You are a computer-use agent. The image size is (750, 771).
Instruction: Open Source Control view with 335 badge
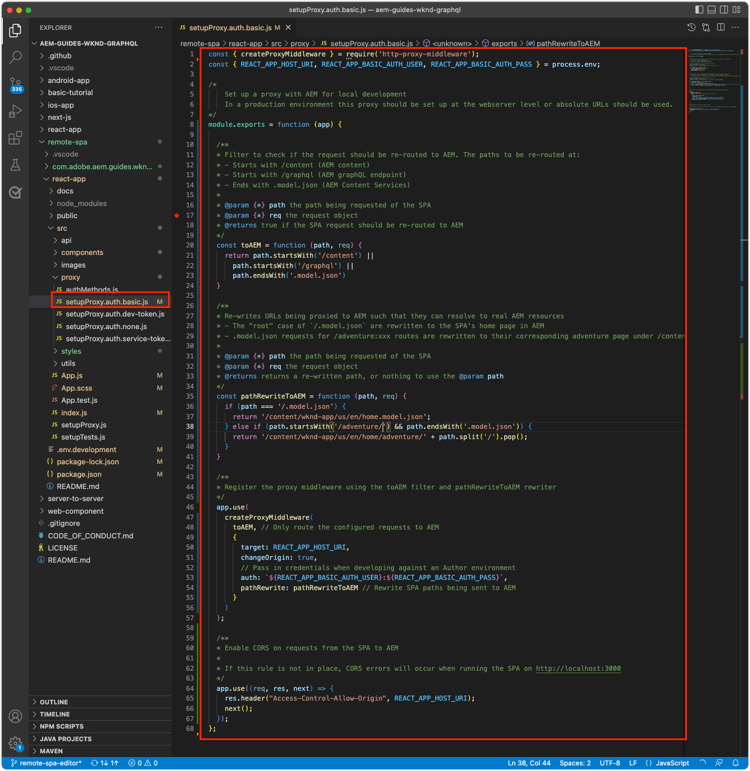(x=15, y=85)
